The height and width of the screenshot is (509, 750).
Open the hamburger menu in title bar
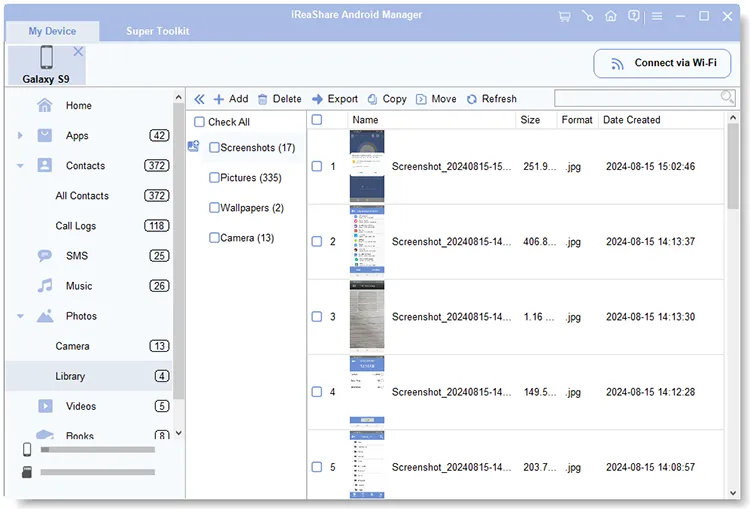click(657, 16)
